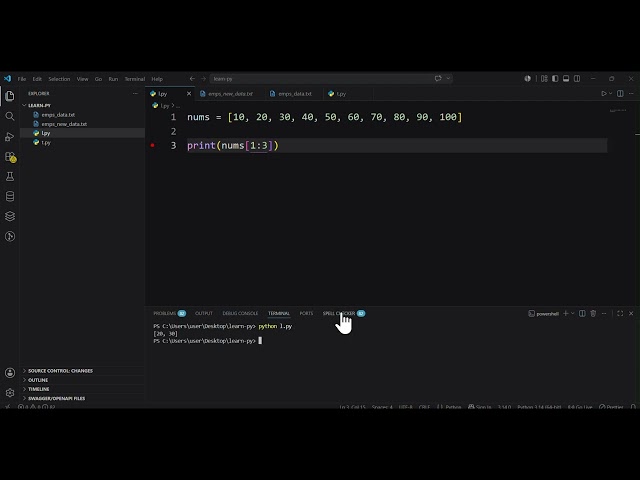640x480 pixels.
Task: Expand the Outline section
Action: click(82, 380)
